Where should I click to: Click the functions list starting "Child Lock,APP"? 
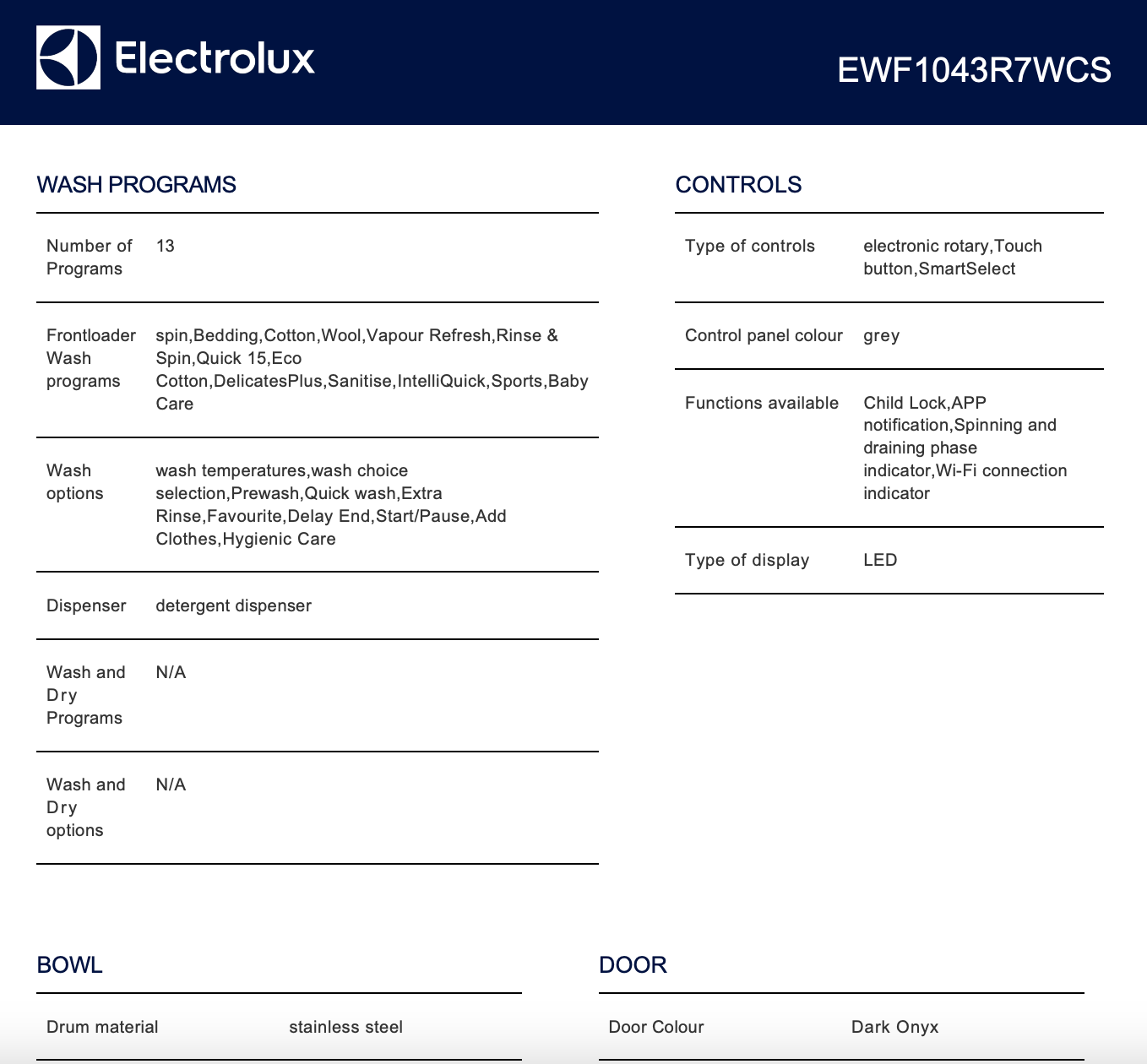click(965, 448)
